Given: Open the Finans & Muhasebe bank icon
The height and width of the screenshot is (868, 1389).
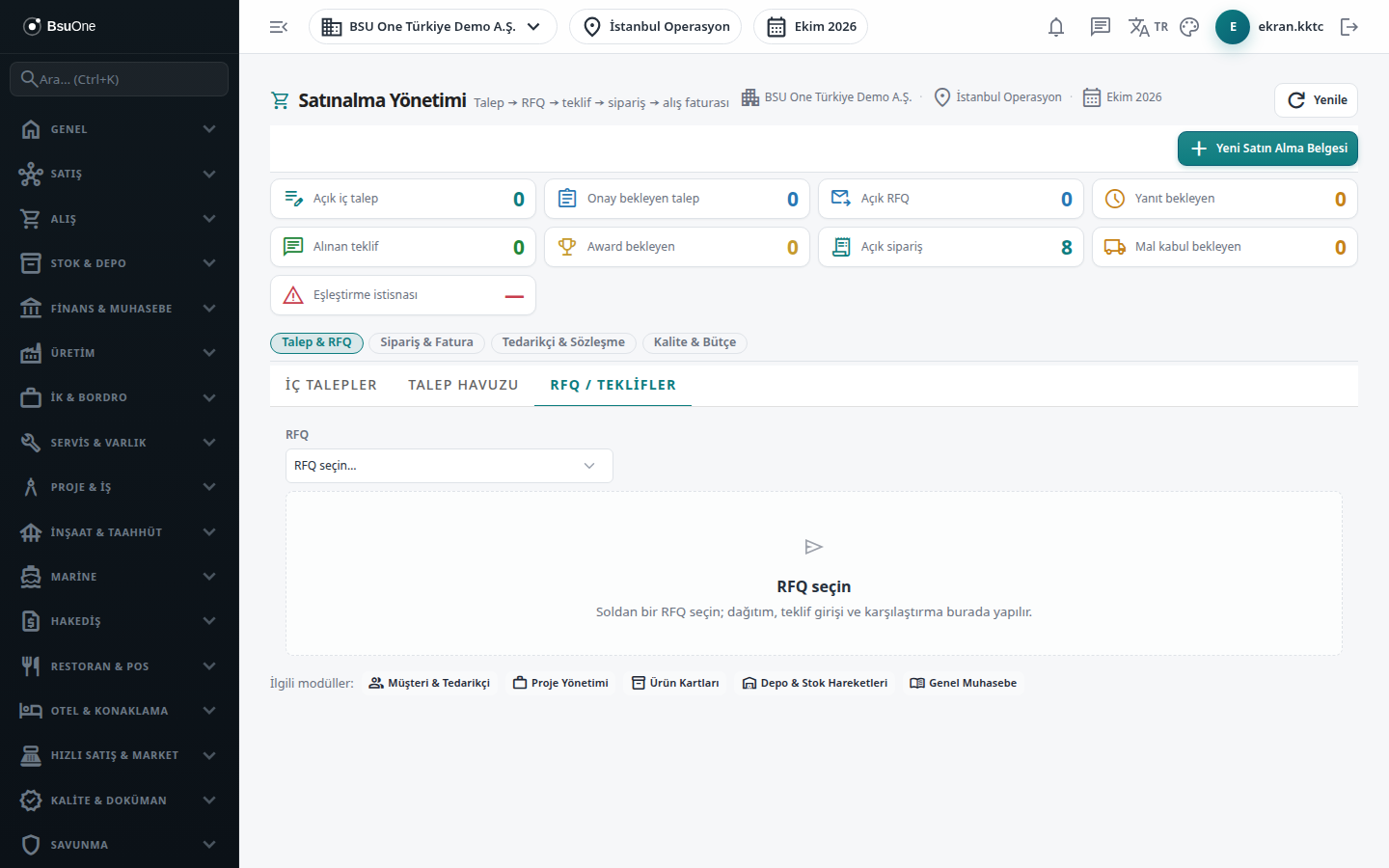Looking at the screenshot, I should click(31, 309).
